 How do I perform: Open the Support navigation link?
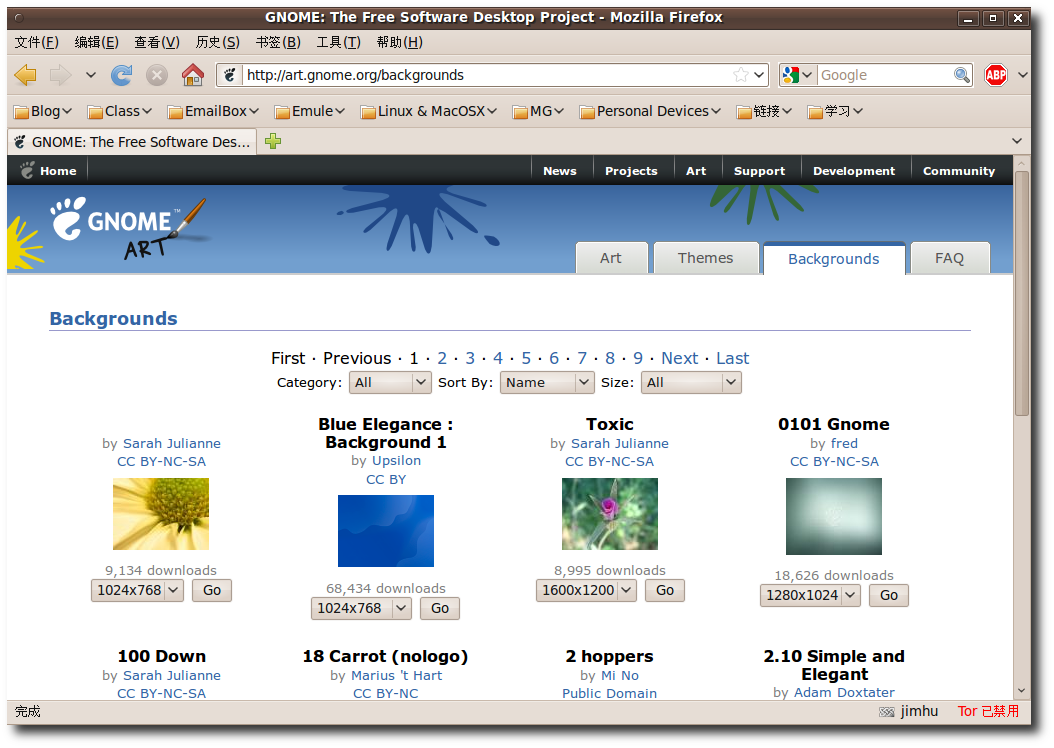coord(760,171)
